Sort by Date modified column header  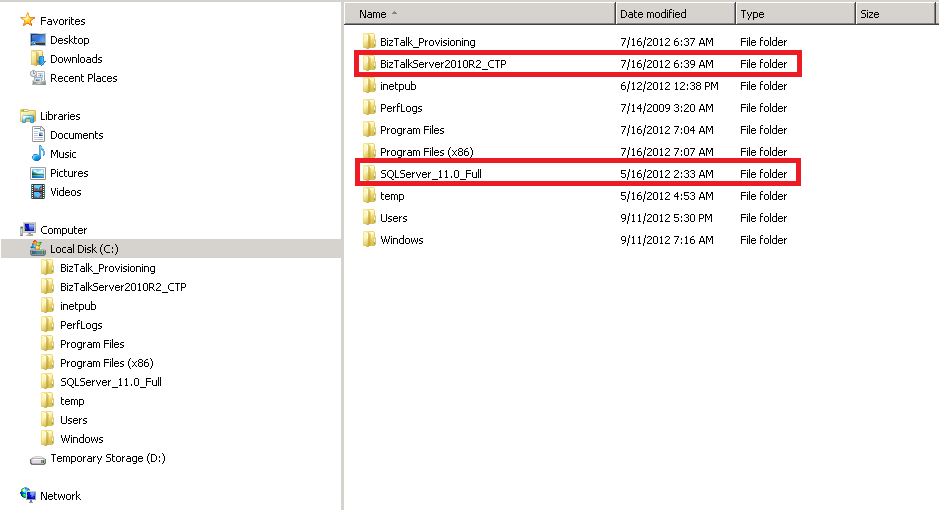pos(676,14)
